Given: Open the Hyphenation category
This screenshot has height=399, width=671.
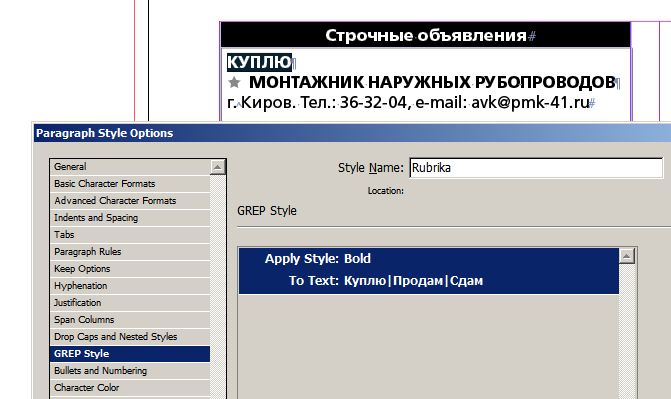Looking at the screenshot, I should 130,286.
